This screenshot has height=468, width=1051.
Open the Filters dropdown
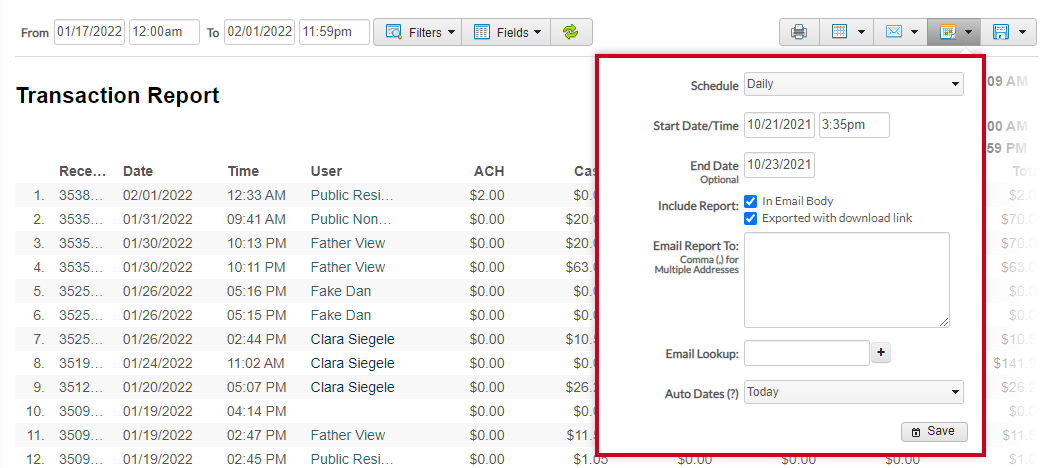point(417,32)
